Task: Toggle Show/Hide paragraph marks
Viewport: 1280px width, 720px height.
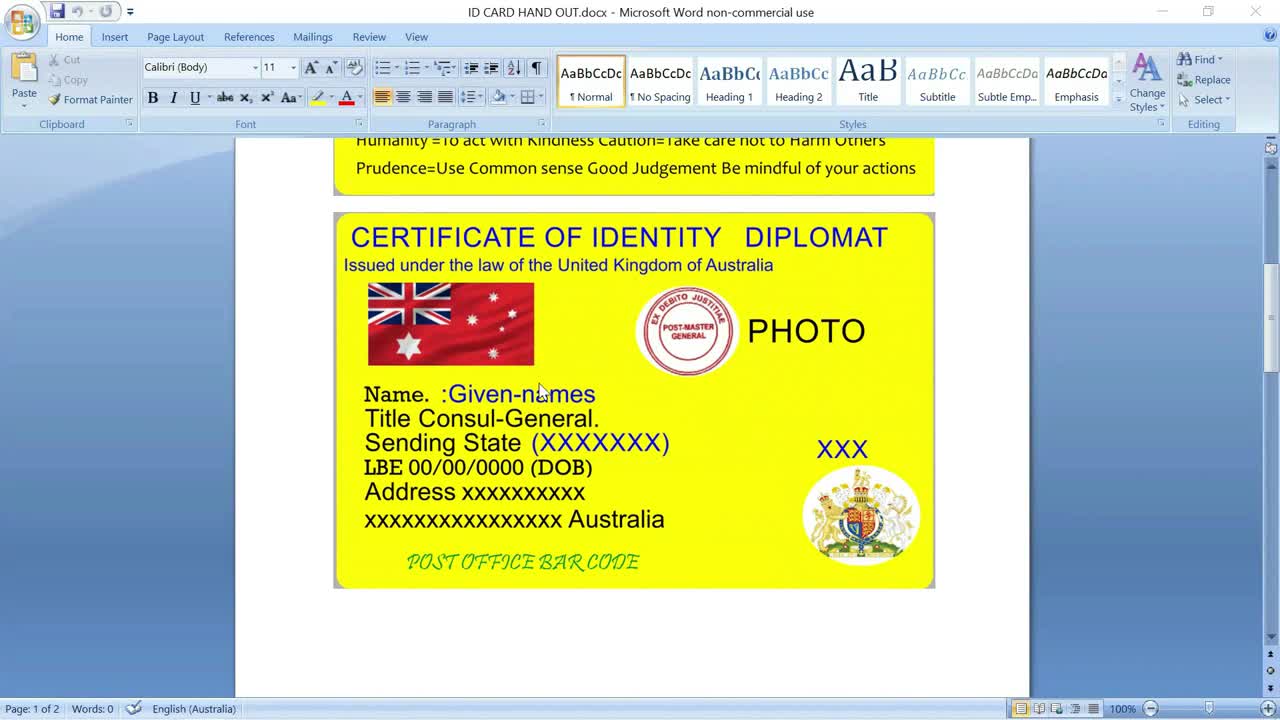Action: (x=537, y=67)
